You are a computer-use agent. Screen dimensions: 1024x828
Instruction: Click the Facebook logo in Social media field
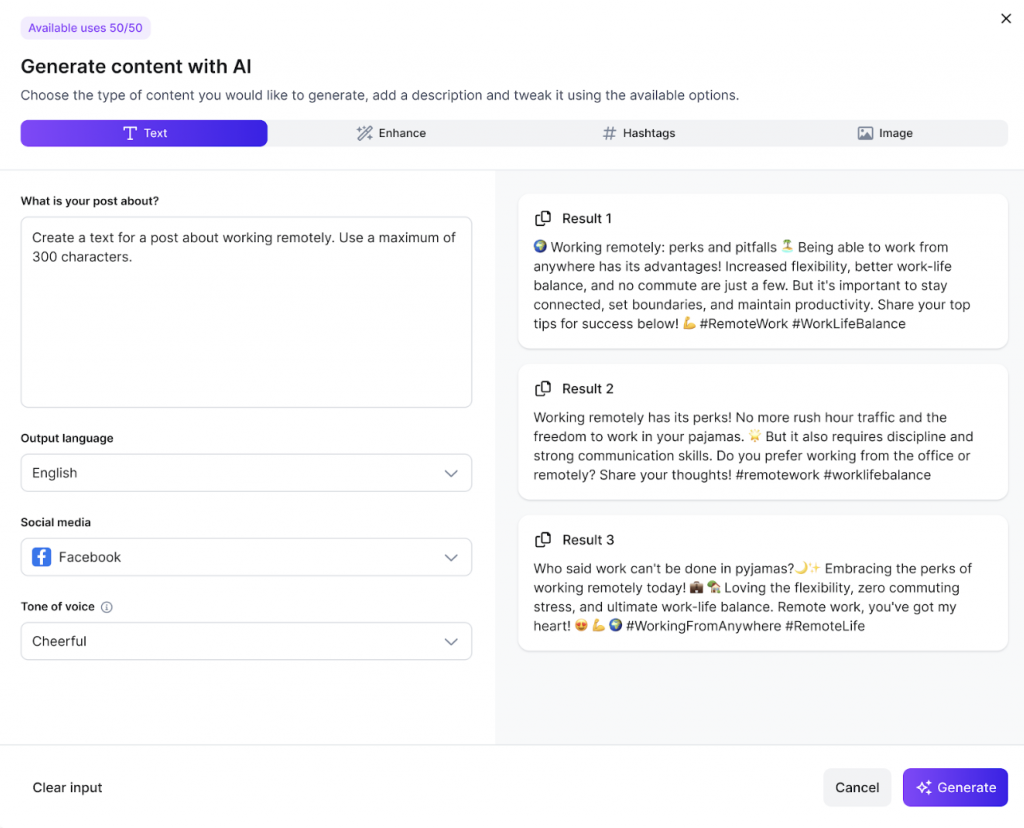coord(42,557)
